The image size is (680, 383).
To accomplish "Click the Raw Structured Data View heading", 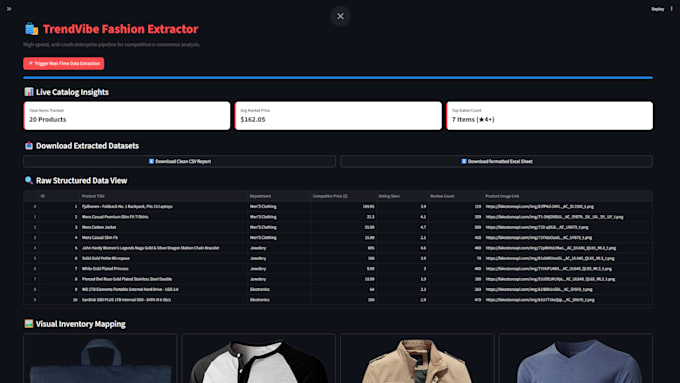I will [82, 180].
